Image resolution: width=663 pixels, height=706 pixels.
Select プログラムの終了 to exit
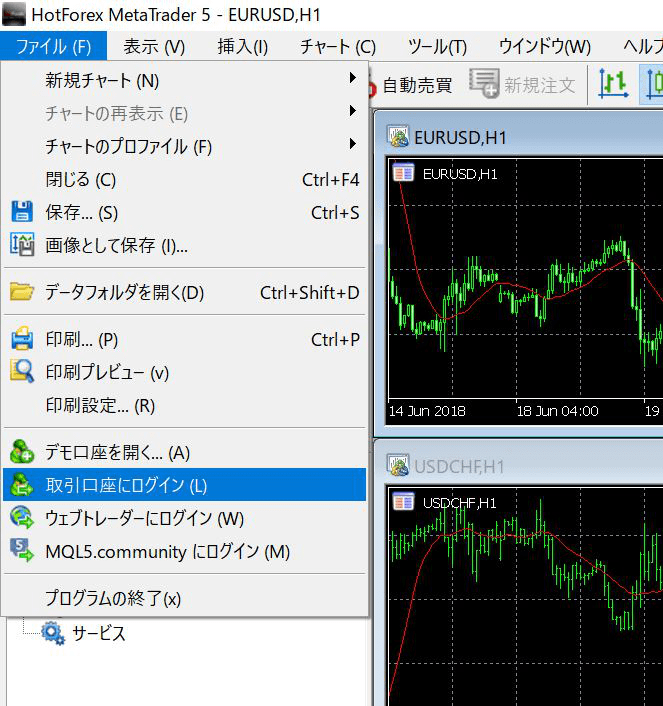pos(113,598)
